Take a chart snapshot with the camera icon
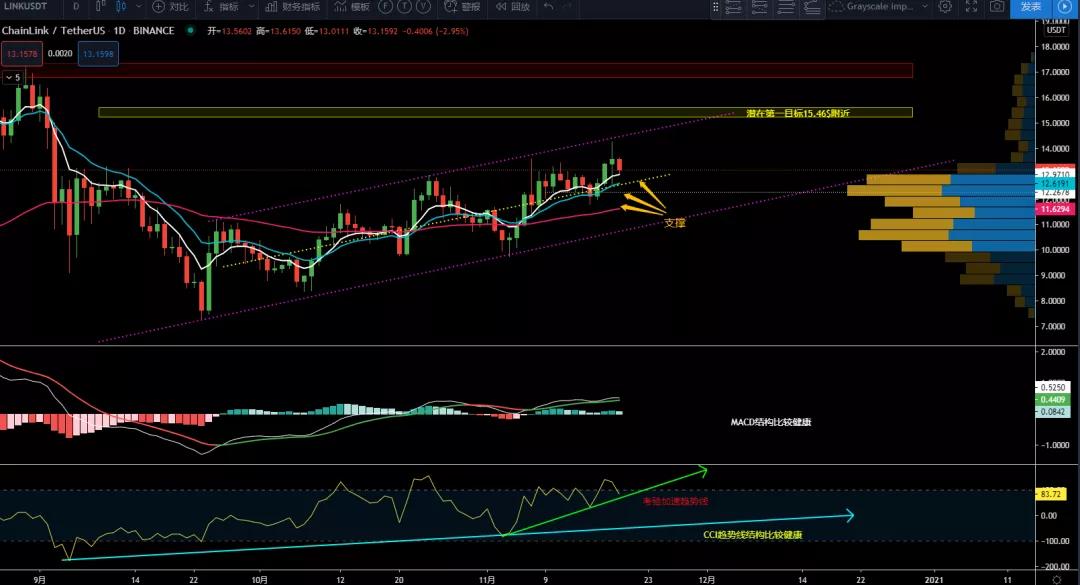This screenshot has height=585, width=1080. (x=997, y=8)
